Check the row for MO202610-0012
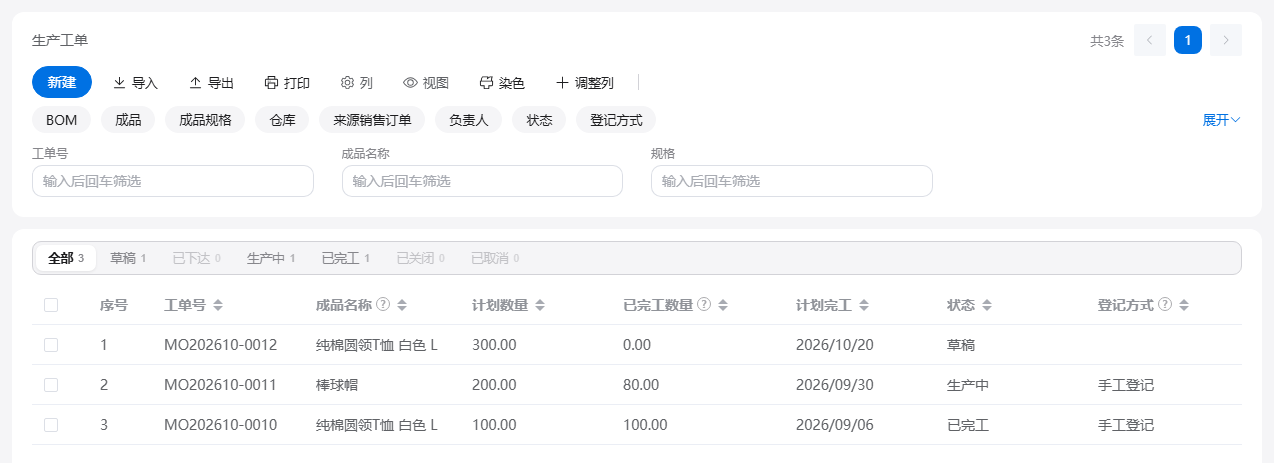 click(51, 345)
